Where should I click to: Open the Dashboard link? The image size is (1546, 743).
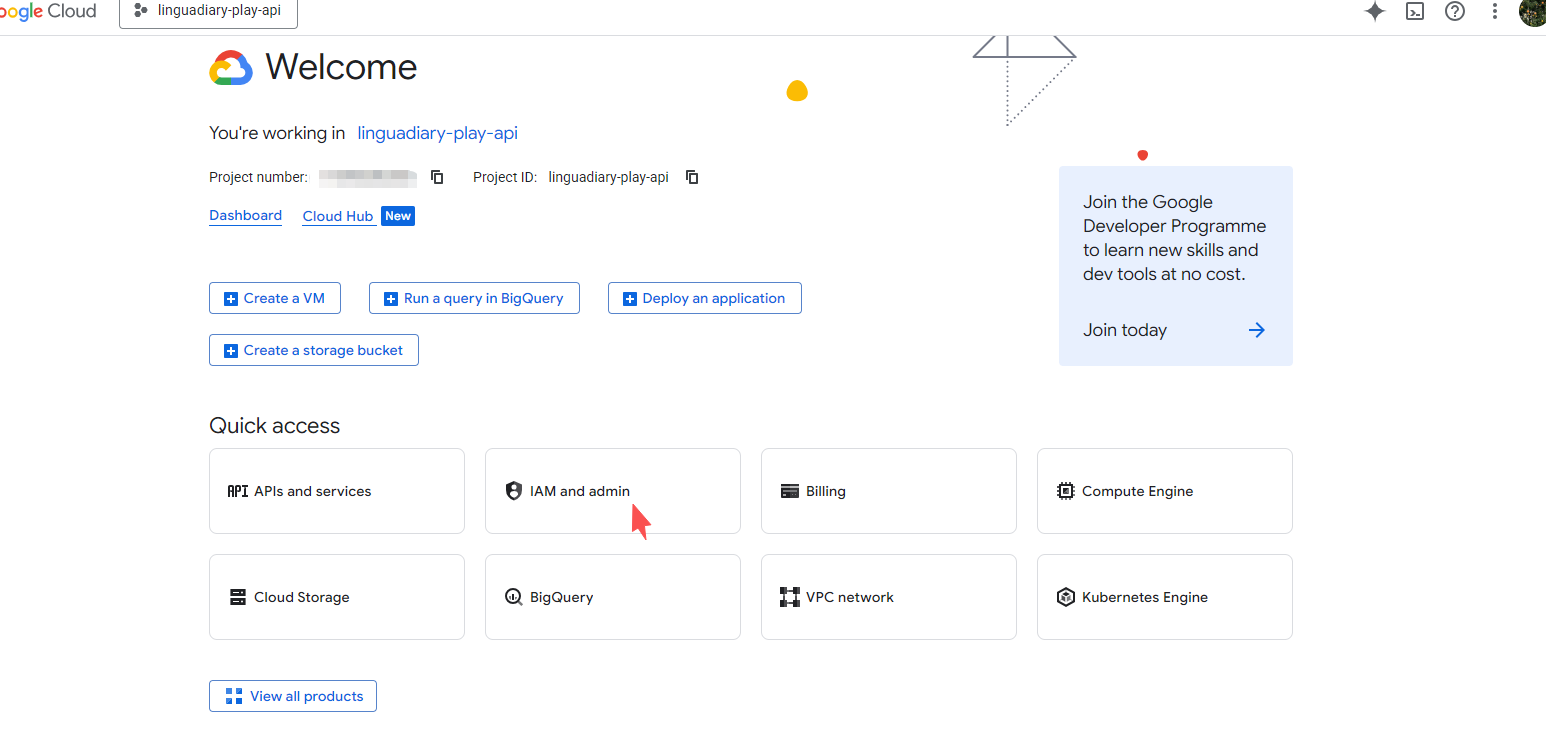[x=245, y=216]
